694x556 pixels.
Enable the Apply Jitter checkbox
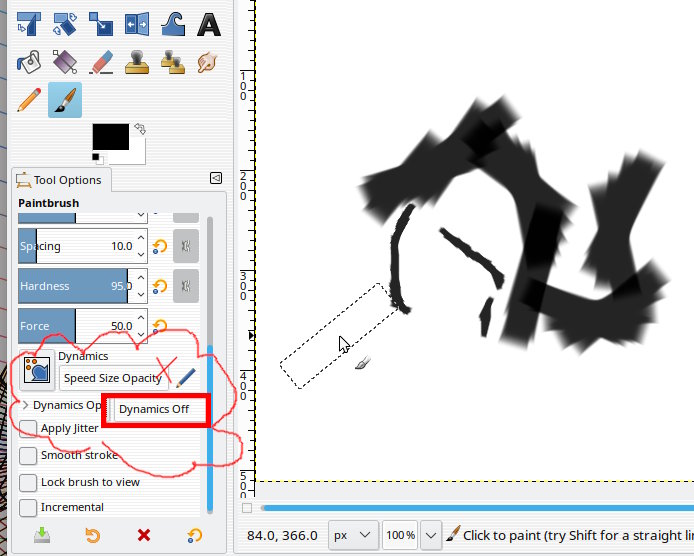coord(28,429)
